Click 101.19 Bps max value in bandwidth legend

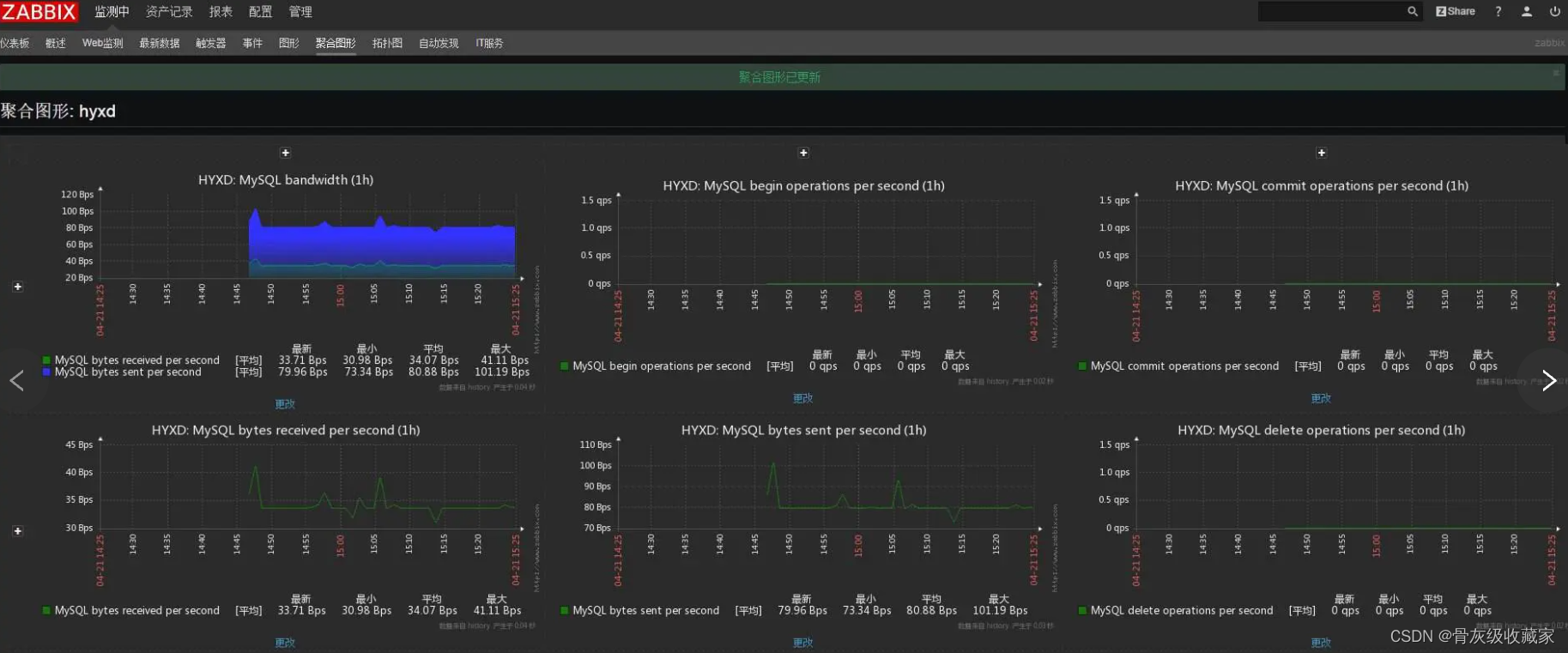[502, 372]
